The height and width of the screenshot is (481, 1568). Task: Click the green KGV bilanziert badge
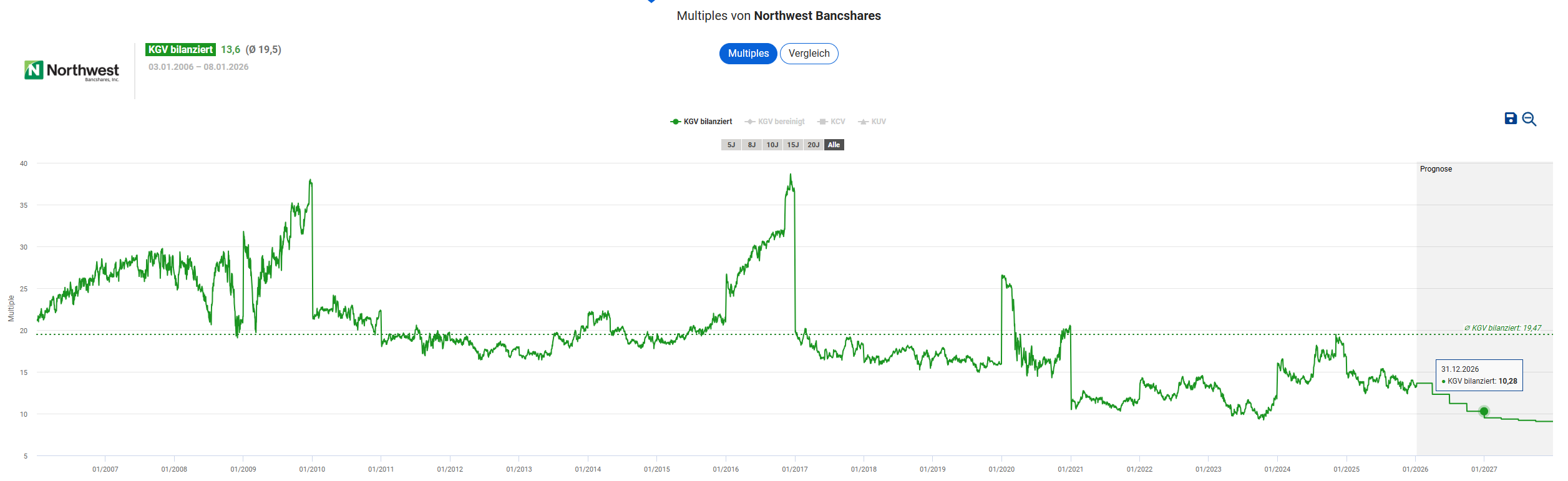180,50
